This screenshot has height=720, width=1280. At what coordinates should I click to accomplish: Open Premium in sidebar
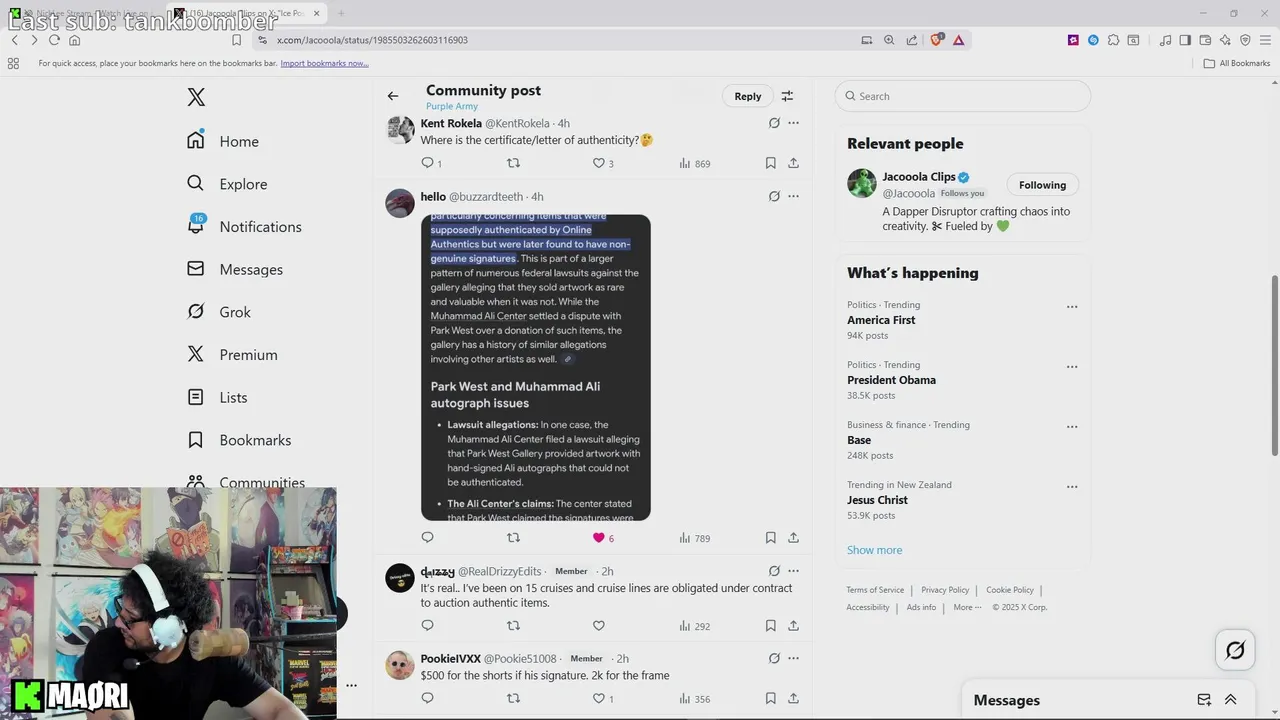point(232,355)
